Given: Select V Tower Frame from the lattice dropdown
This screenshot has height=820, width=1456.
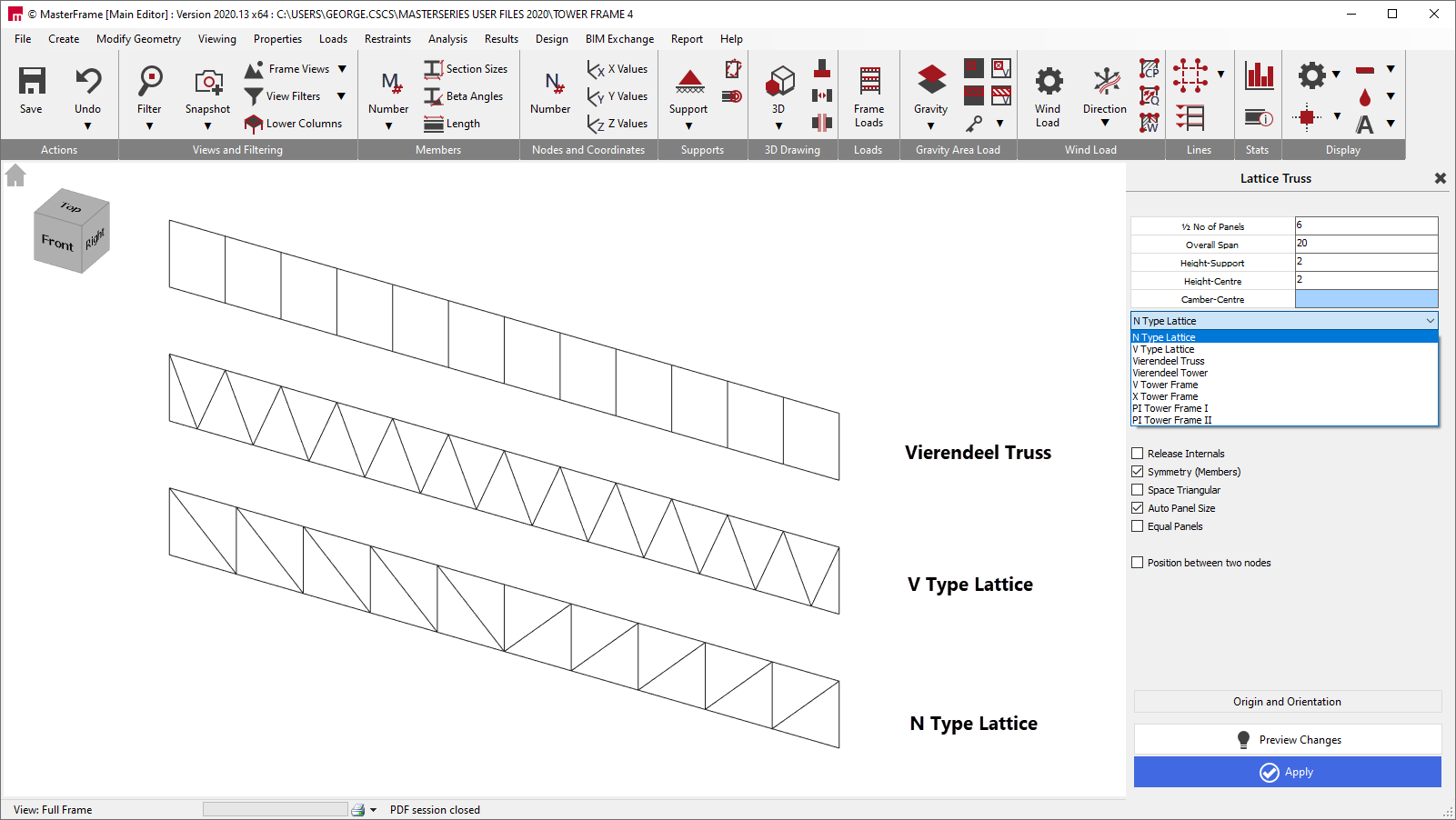Looking at the screenshot, I should [x=1165, y=384].
